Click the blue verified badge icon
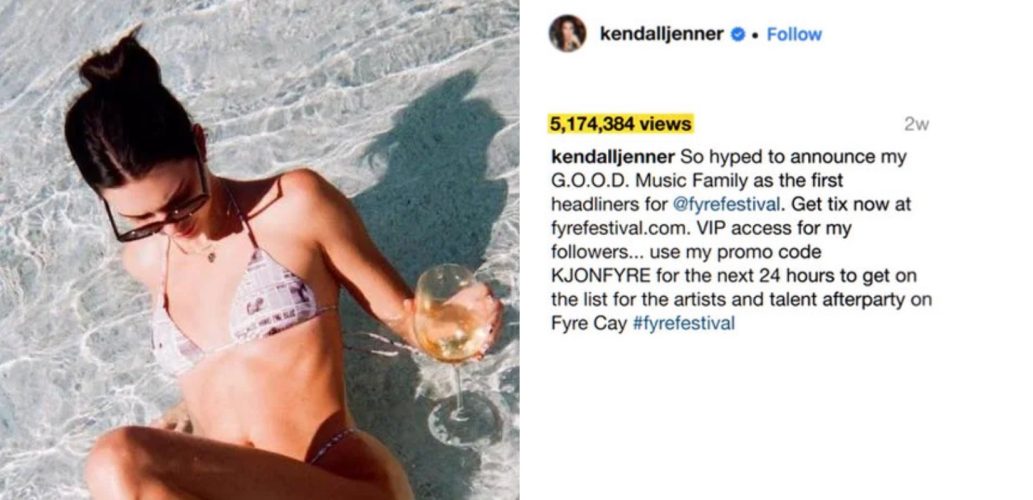 738,34
